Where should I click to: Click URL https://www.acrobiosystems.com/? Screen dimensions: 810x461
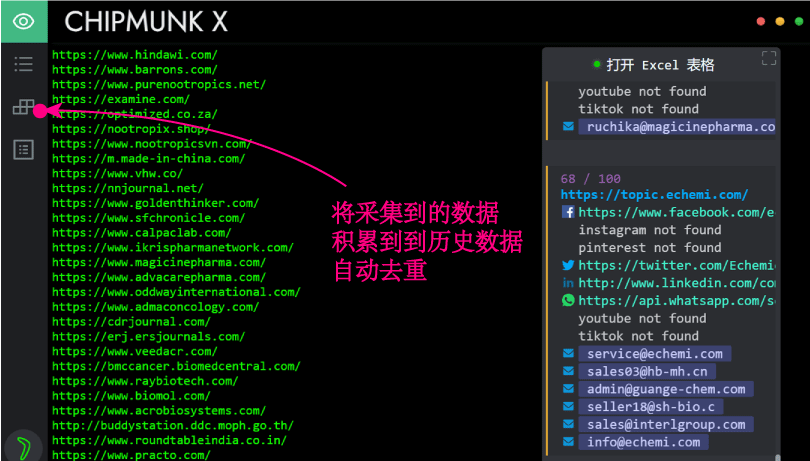click(x=159, y=411)
